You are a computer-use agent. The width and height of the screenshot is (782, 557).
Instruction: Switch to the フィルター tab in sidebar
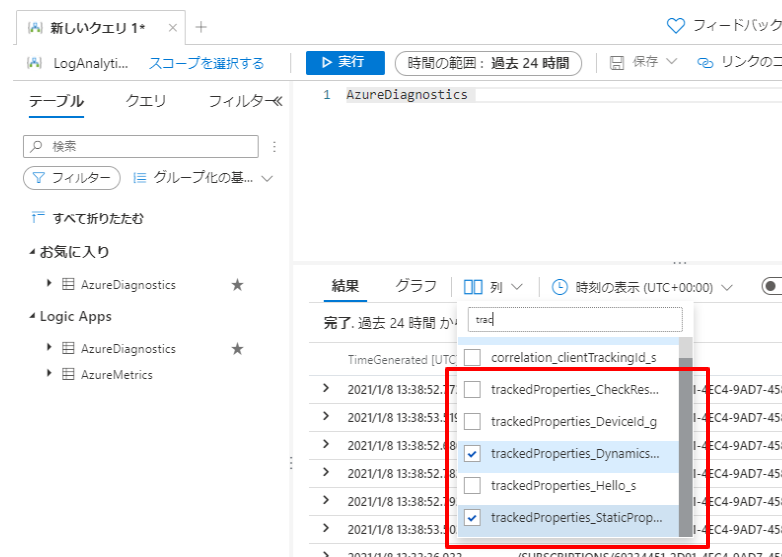239,101
